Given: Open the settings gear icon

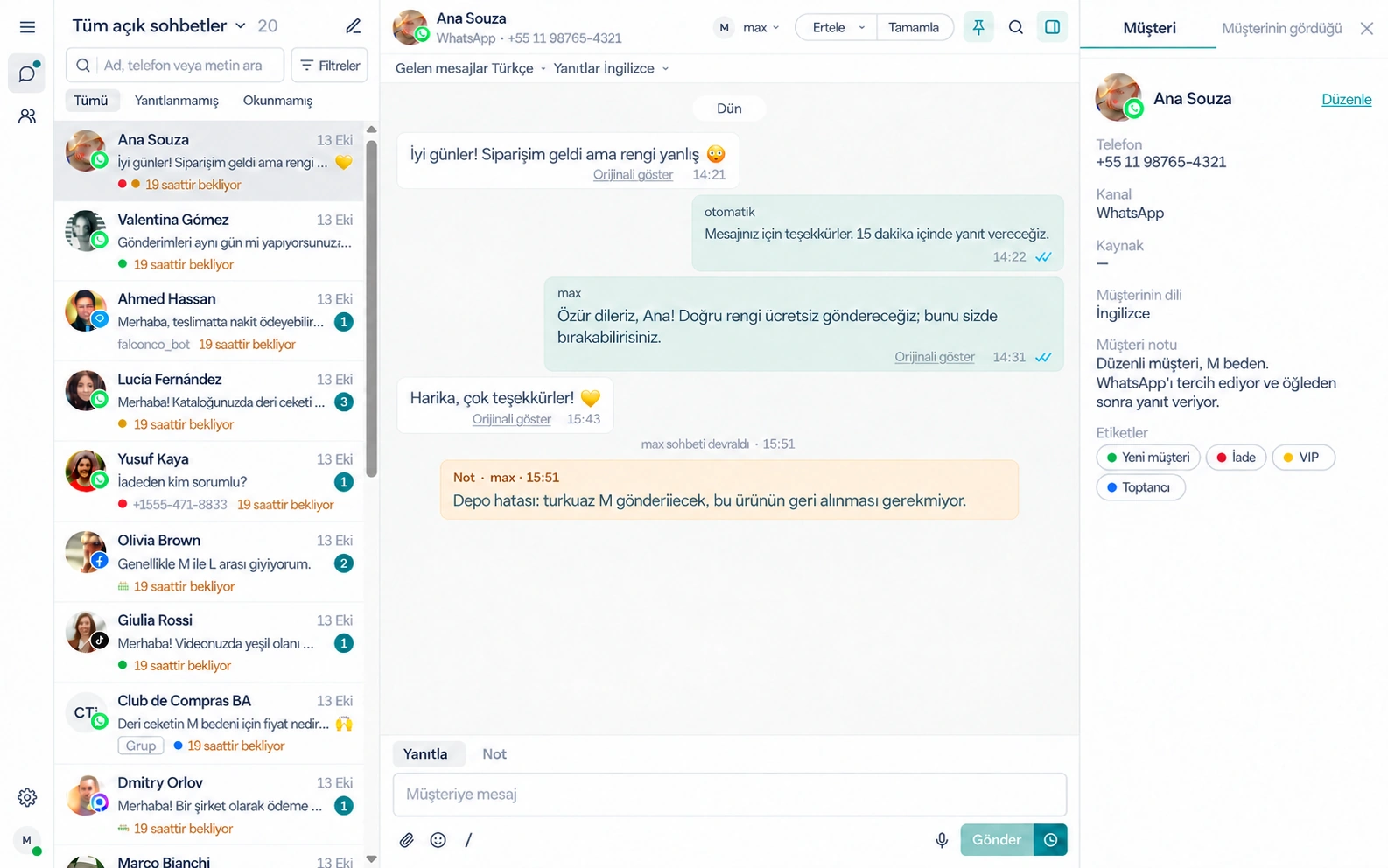Looking at the screenshot, I should (x=27, y=797).
